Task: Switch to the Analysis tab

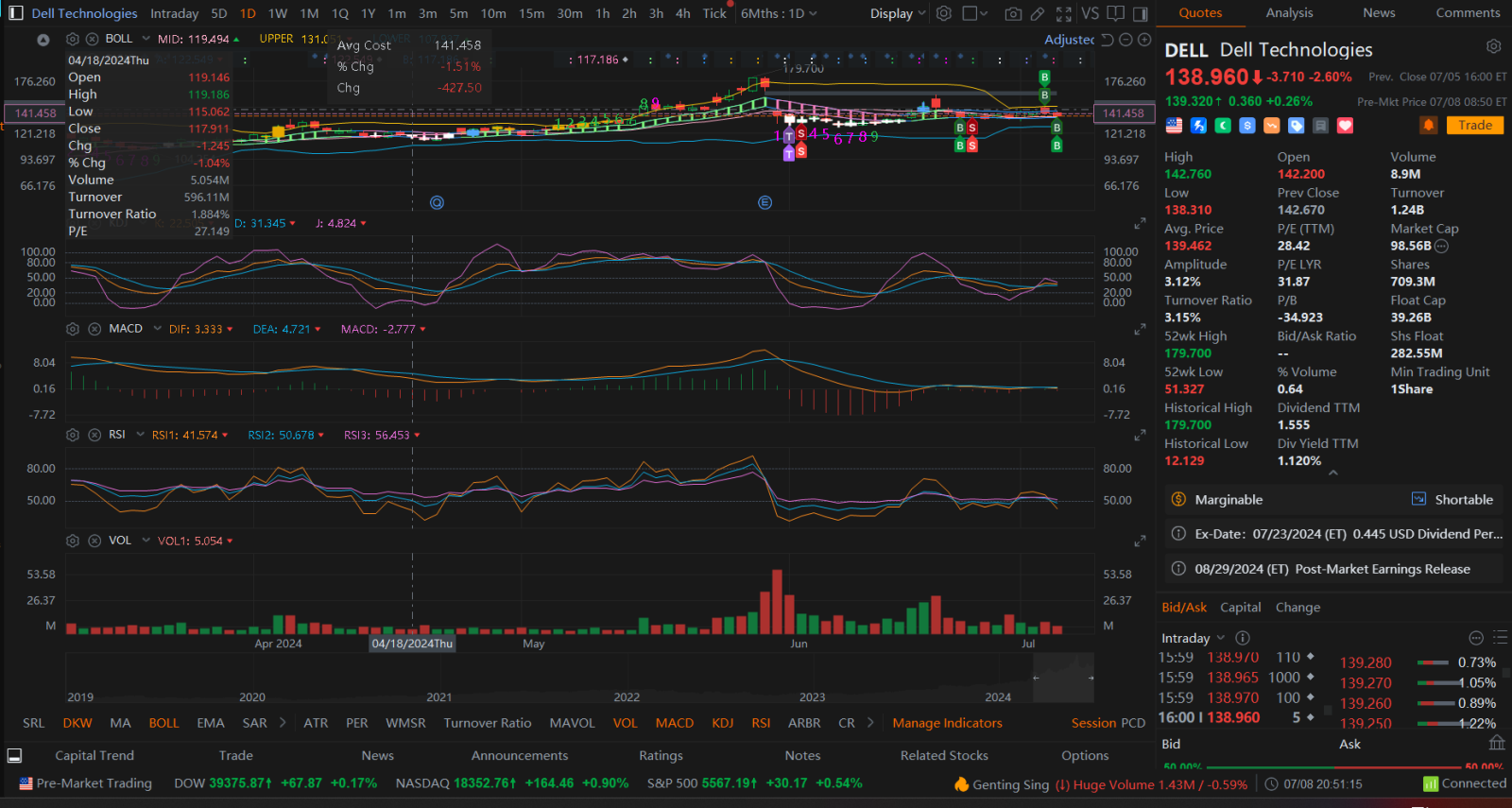Action: (x=1289, y=13)
